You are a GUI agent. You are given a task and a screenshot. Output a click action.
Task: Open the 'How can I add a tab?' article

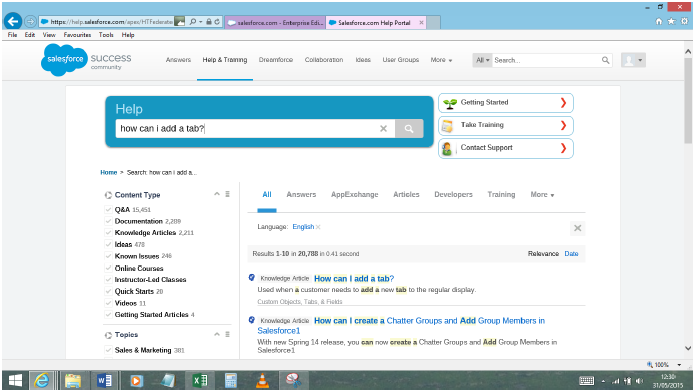point(354,279)
